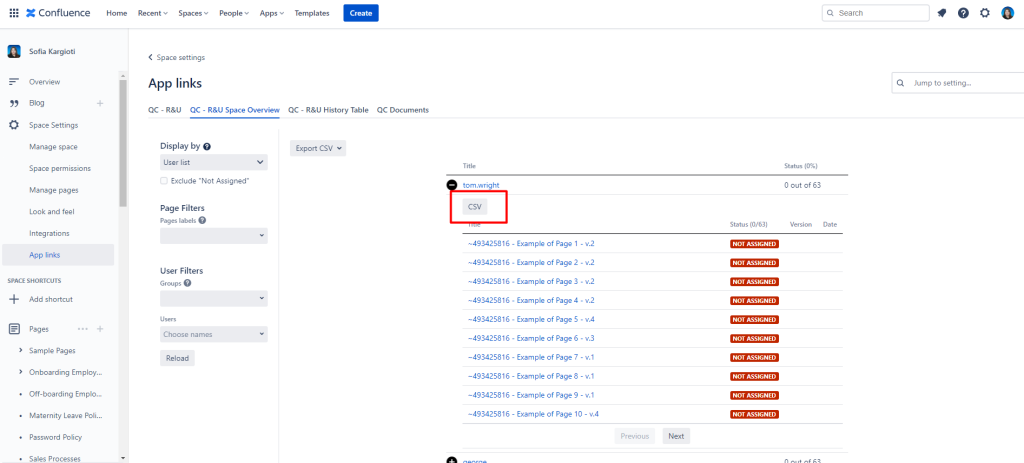The width and height of the screenshot is (1024, 463).
Task: Open the QC Documents tab
Action: (403, 110)
